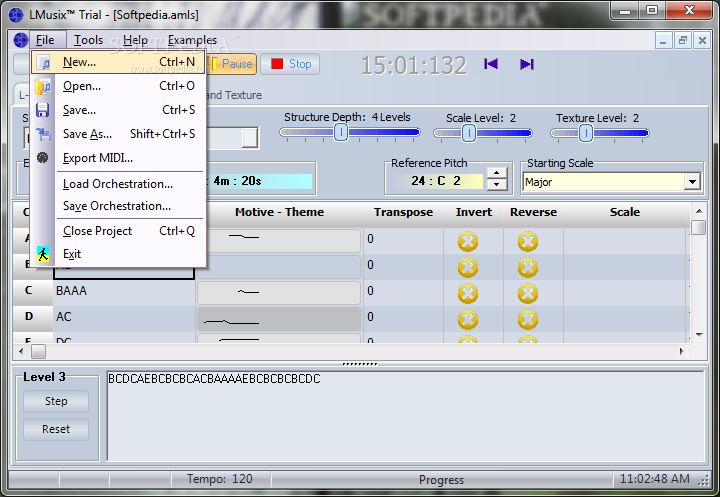
Task: Toggle Reverse for the second row
Action: coord(528,267)
